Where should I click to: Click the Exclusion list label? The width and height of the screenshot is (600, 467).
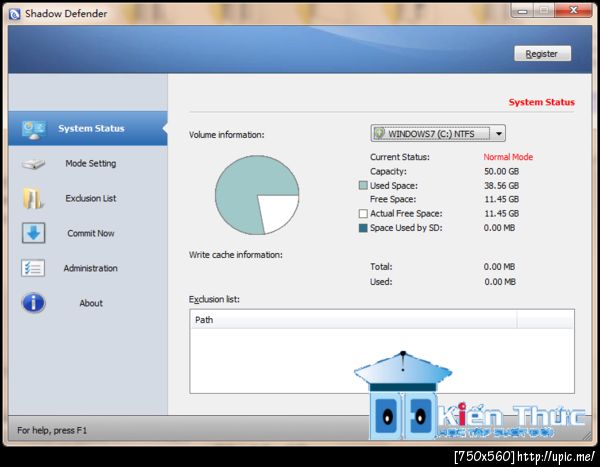pyautogui.click(x=214, y=299)
